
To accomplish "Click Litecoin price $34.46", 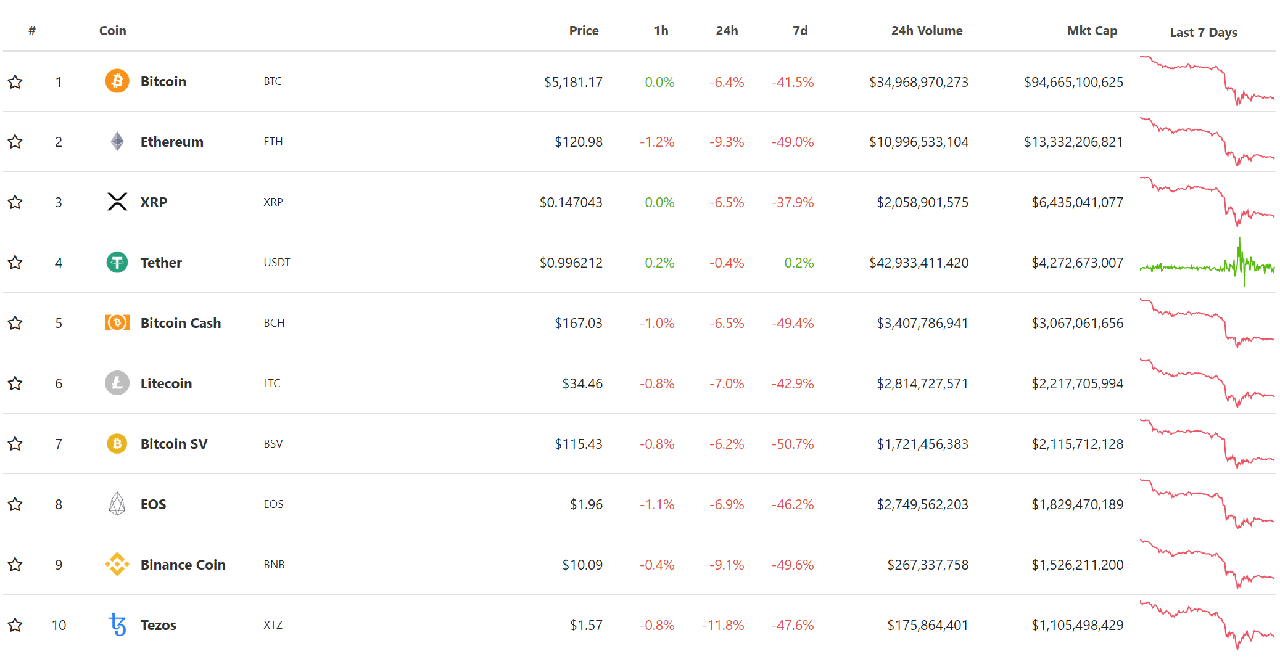I will [x=582, y=384].
